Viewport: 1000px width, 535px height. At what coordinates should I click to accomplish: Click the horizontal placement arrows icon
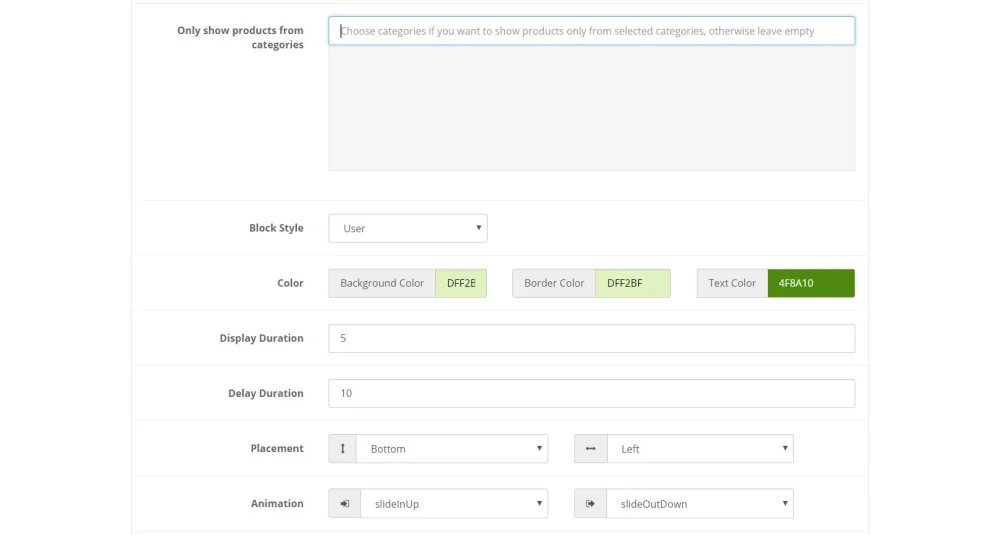[x=591, y=448]
